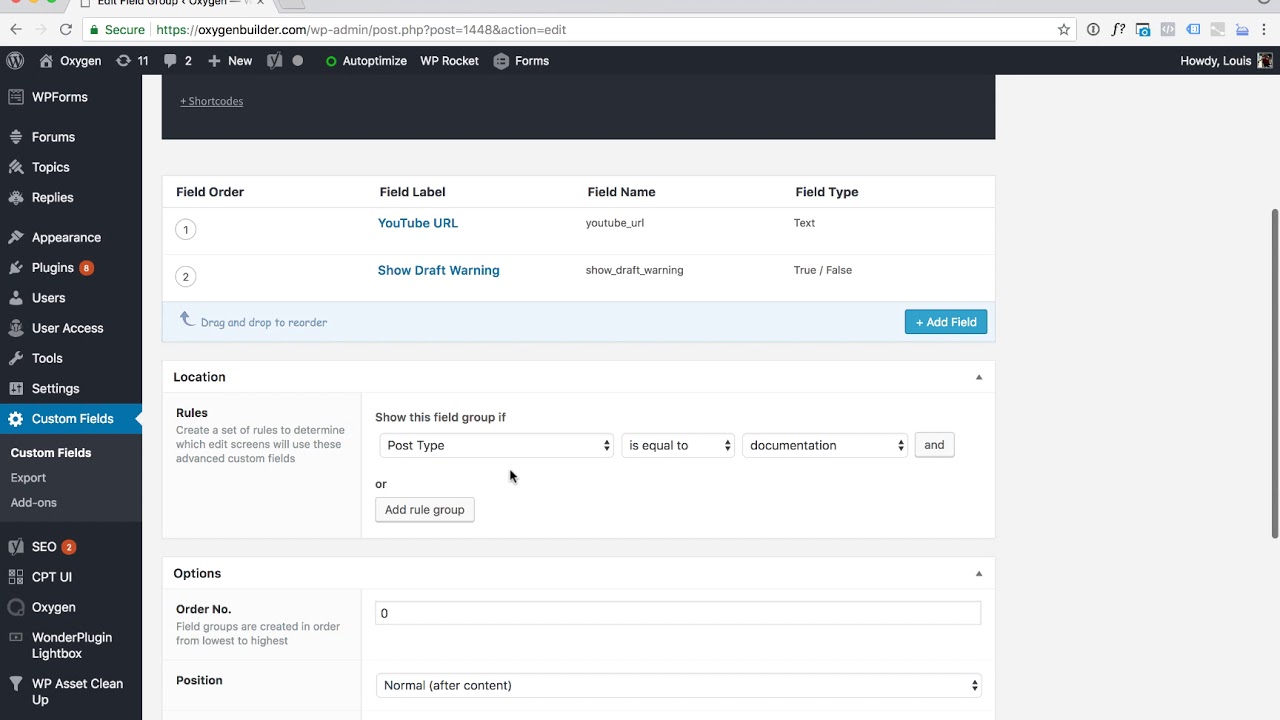The height and width of the screenshot is (720, 1280).
Task: Click the Louis user avatar
Action: click(1265, 61)
